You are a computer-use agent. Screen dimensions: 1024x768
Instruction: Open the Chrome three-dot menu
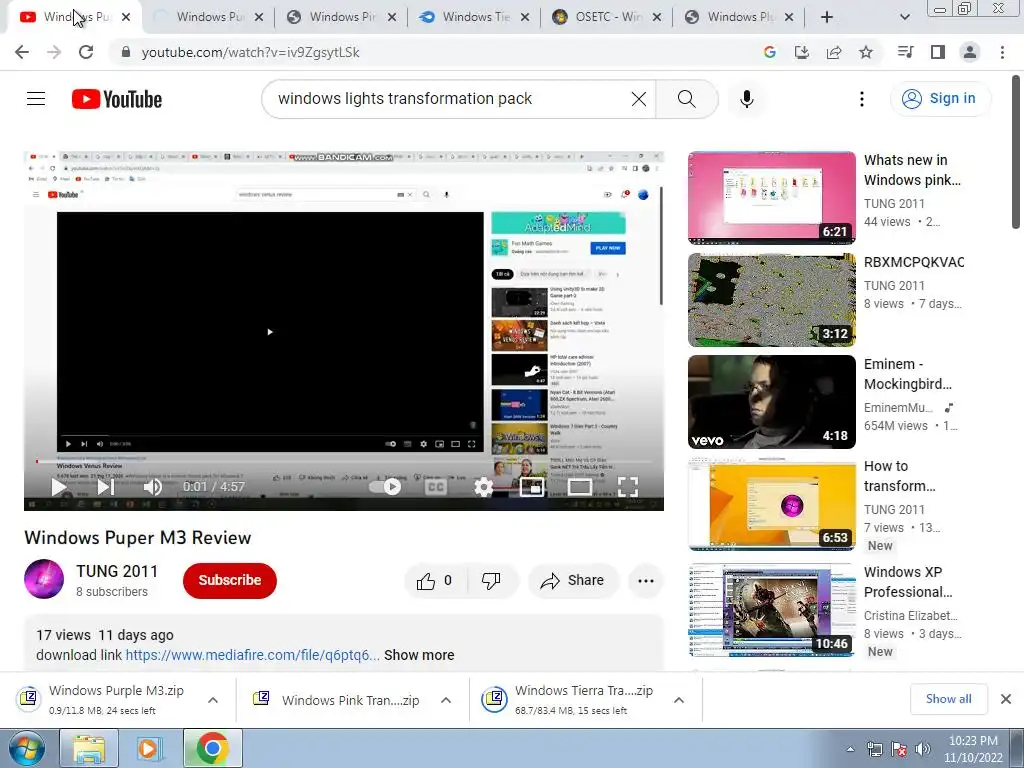tap(1002, 52)
